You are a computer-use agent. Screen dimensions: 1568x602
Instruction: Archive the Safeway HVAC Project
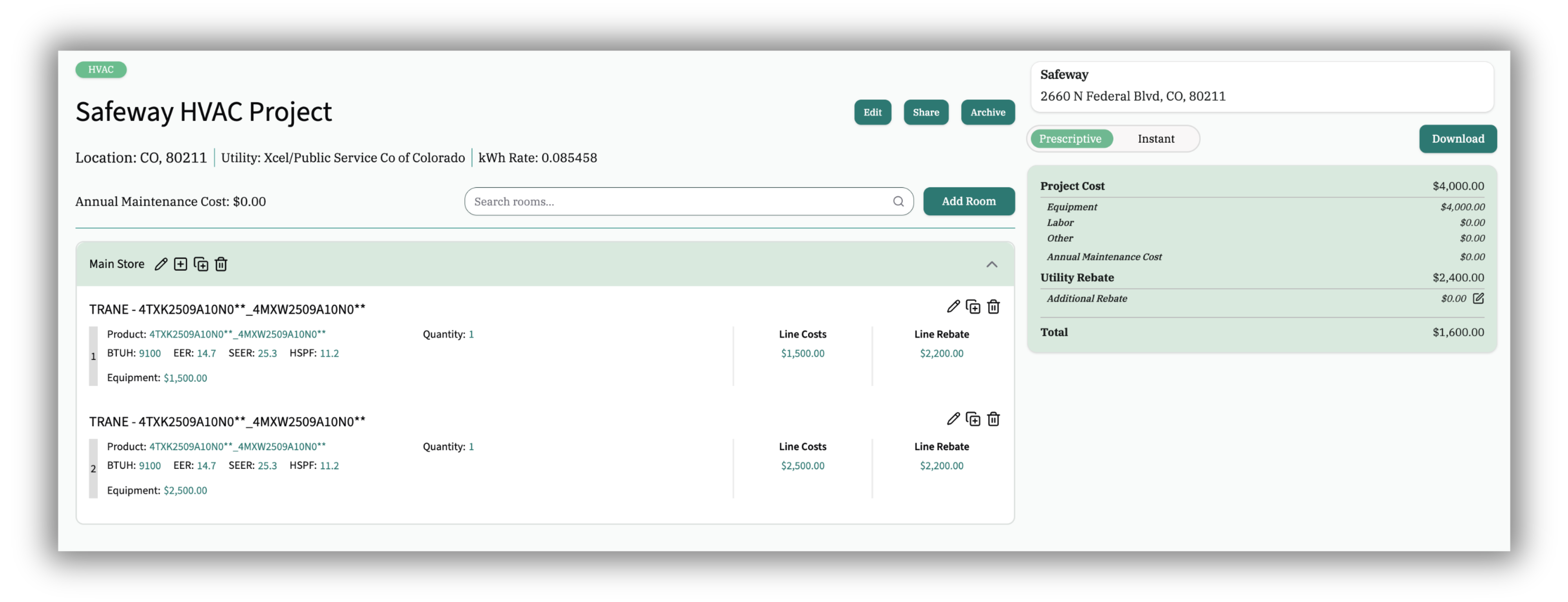coord(987,112)
